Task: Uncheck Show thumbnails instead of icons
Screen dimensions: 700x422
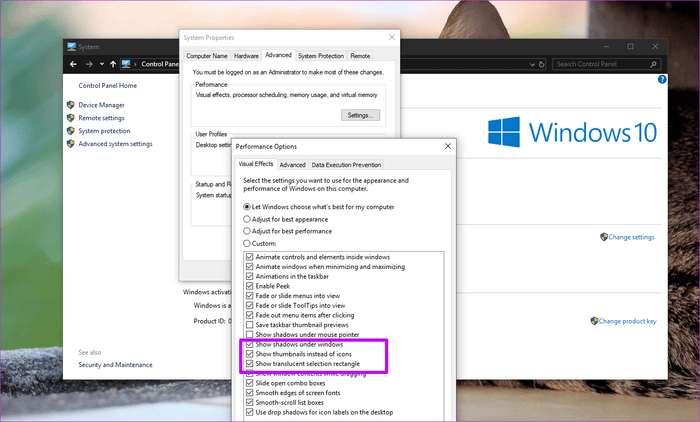Action: point(249,353)
